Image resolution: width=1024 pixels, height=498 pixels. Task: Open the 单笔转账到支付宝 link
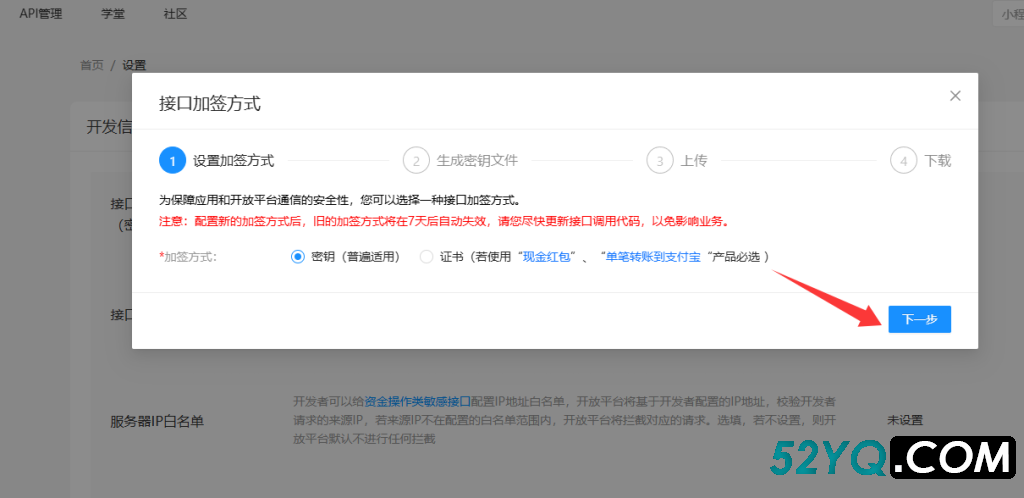653,257
